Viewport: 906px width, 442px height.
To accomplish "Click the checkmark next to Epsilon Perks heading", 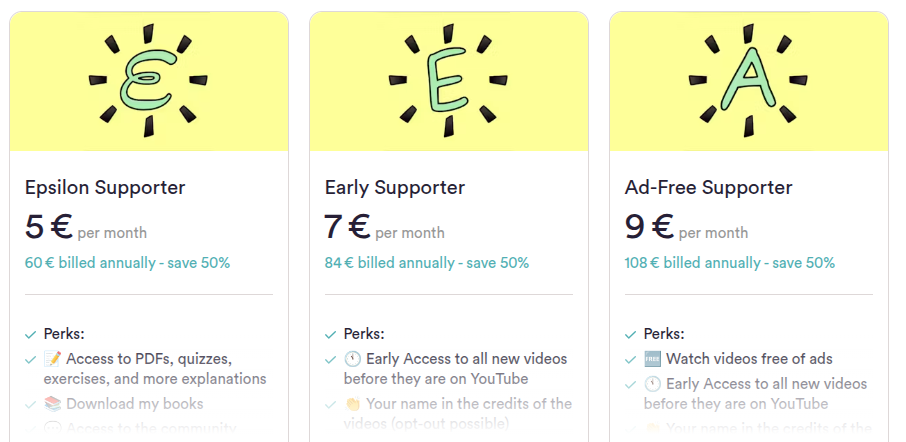I will (30, 334).
